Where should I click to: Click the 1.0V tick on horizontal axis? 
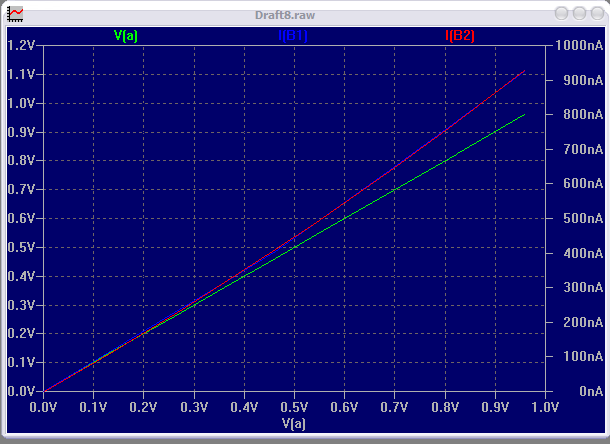click(x=544, y=408)
